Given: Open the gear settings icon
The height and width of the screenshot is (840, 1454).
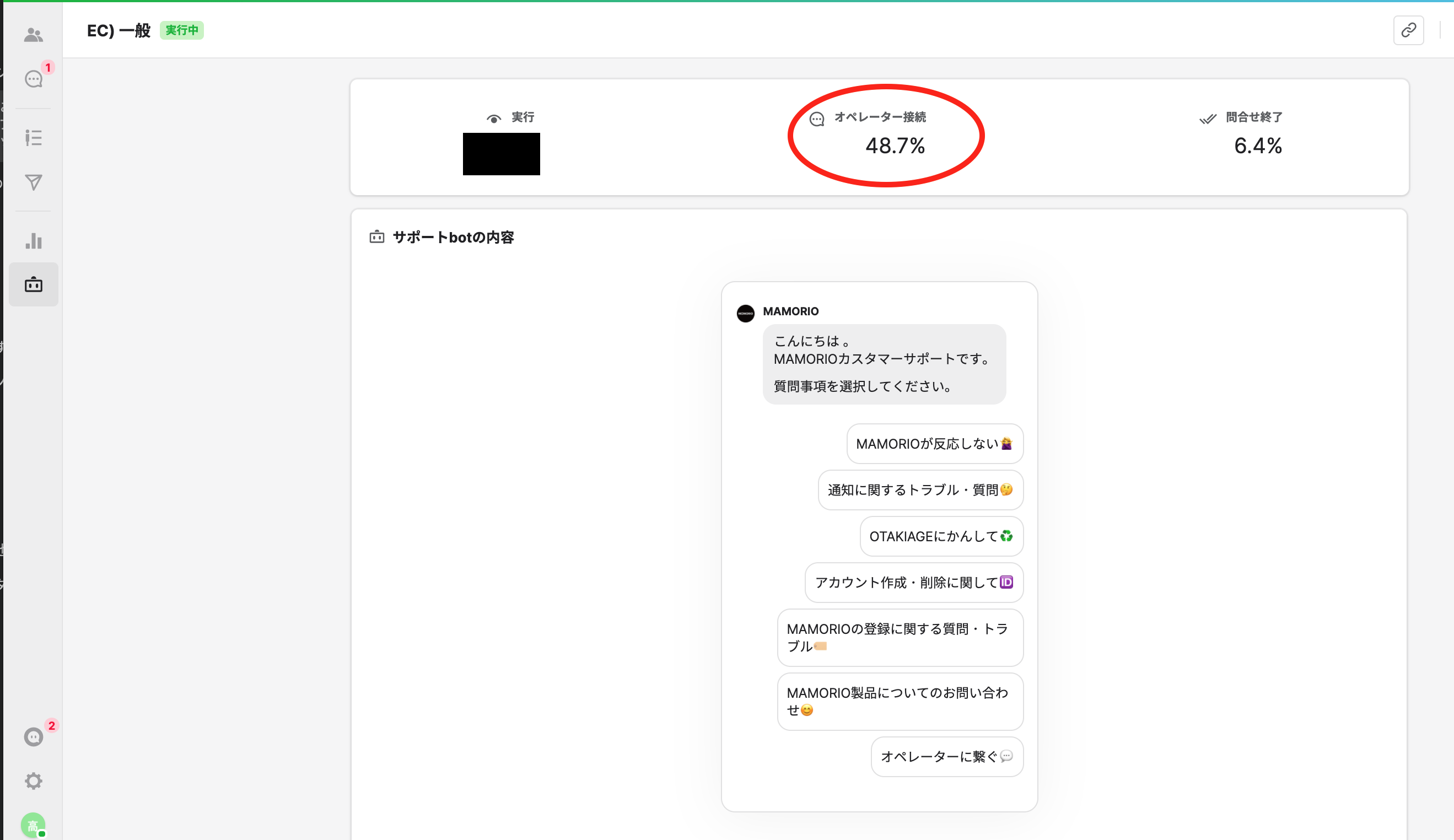Looking at the screenshot, I should (34, 780).
